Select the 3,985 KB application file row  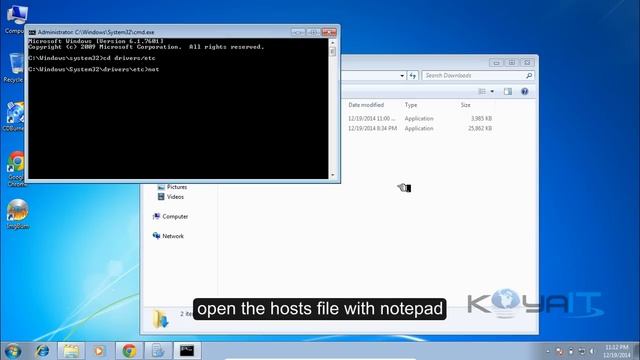point(420,118)
